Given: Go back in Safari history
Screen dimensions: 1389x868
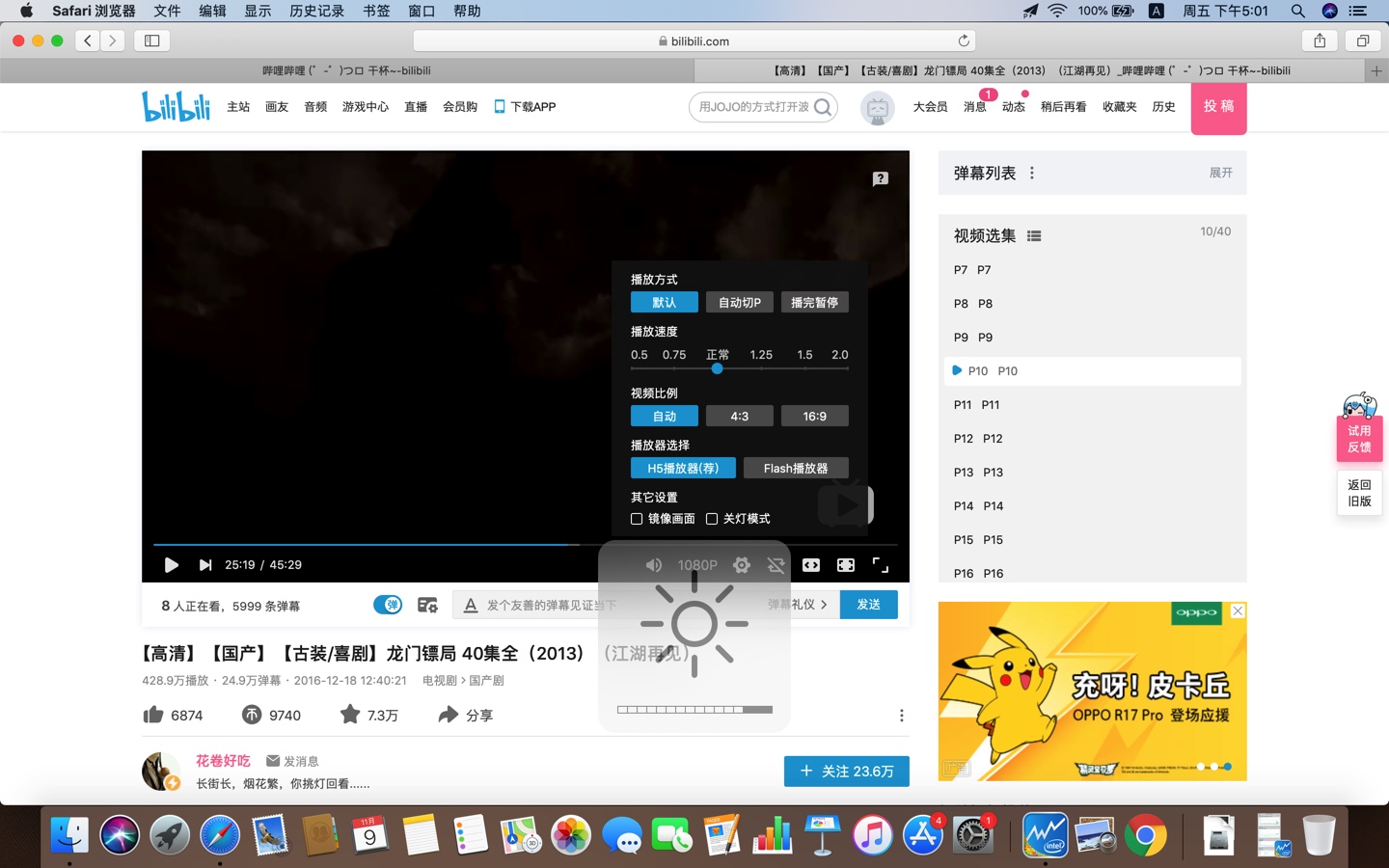Looking at the screenshot, I should [88, 41].
